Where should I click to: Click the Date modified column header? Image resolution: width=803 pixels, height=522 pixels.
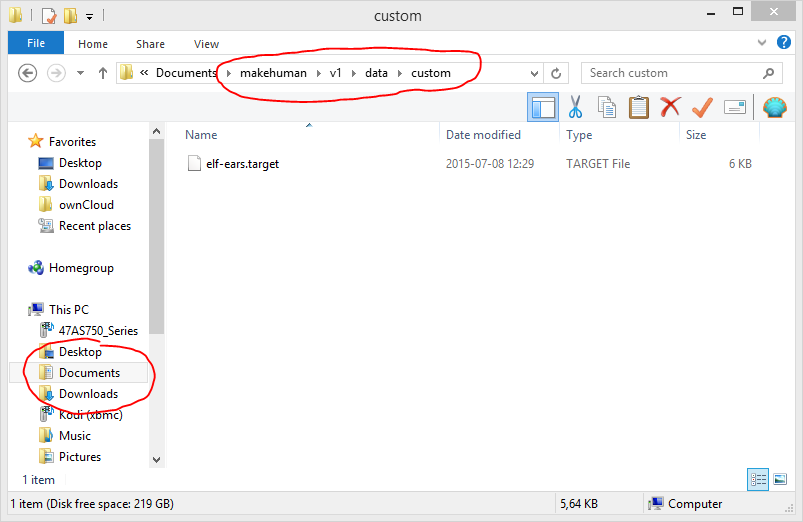coord(483,135)
